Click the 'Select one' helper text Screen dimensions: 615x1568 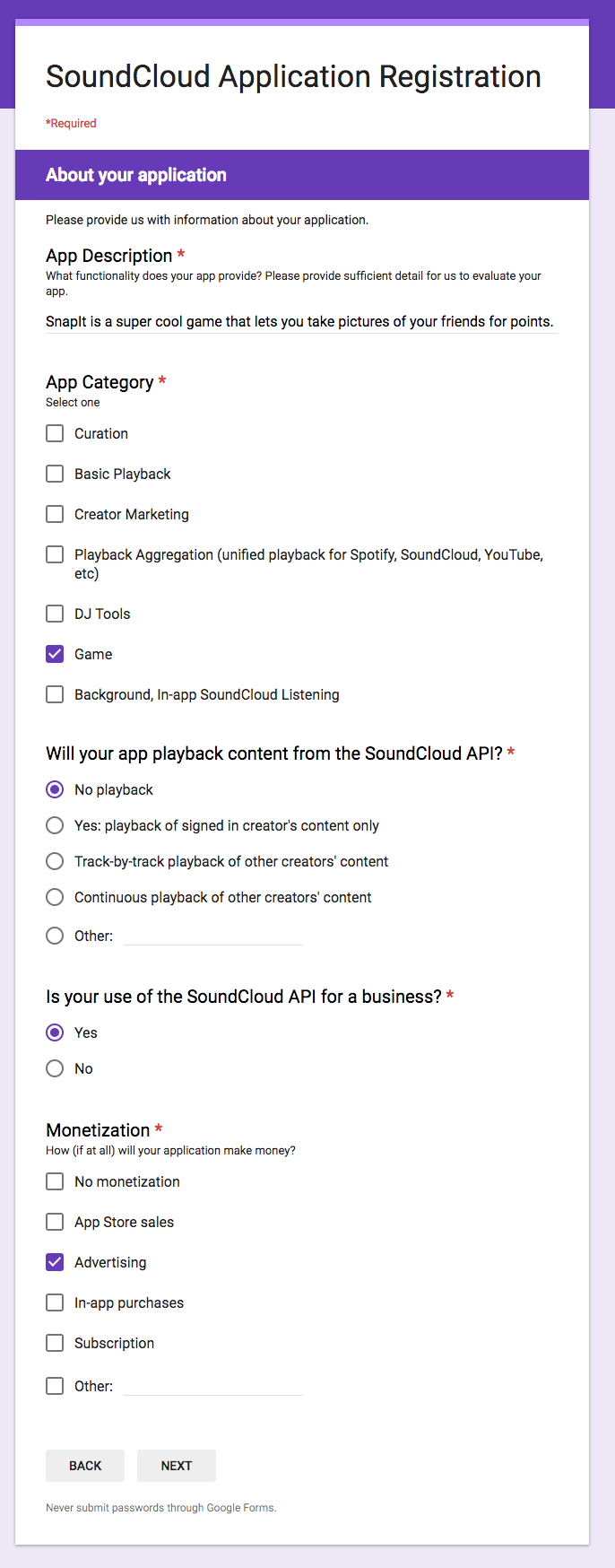tap(73, 403)
